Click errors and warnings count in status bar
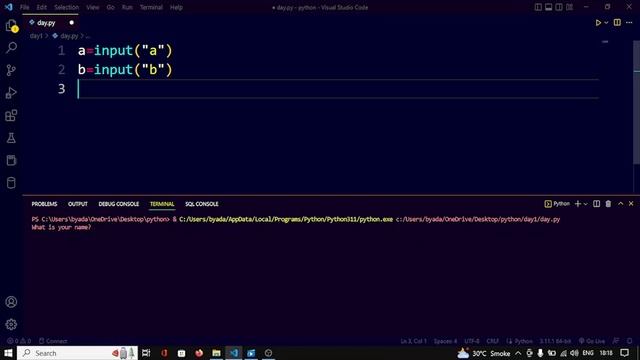The width and height of the screenshot is (640, 360). [x=19, y=341]
